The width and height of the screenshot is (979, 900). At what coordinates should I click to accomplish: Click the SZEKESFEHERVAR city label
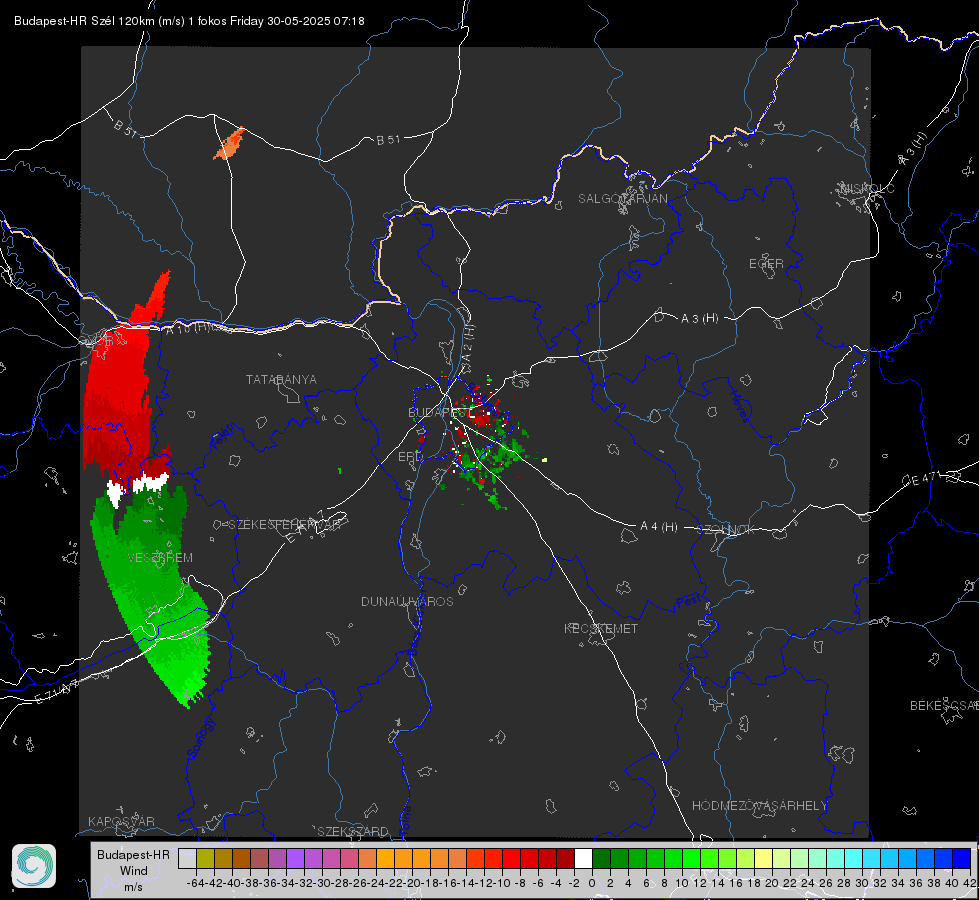pyautogui.click(x=286, y=525)
